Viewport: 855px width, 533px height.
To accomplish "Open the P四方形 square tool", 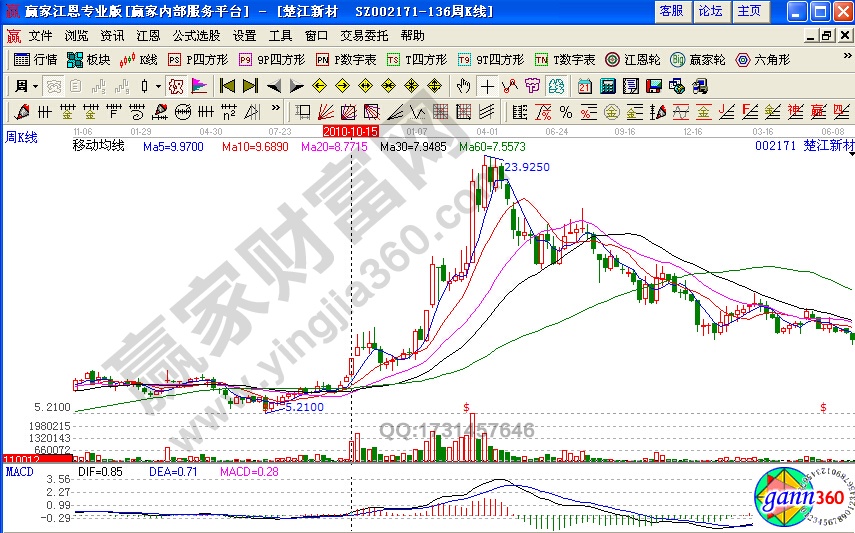I will coord(198,59).
